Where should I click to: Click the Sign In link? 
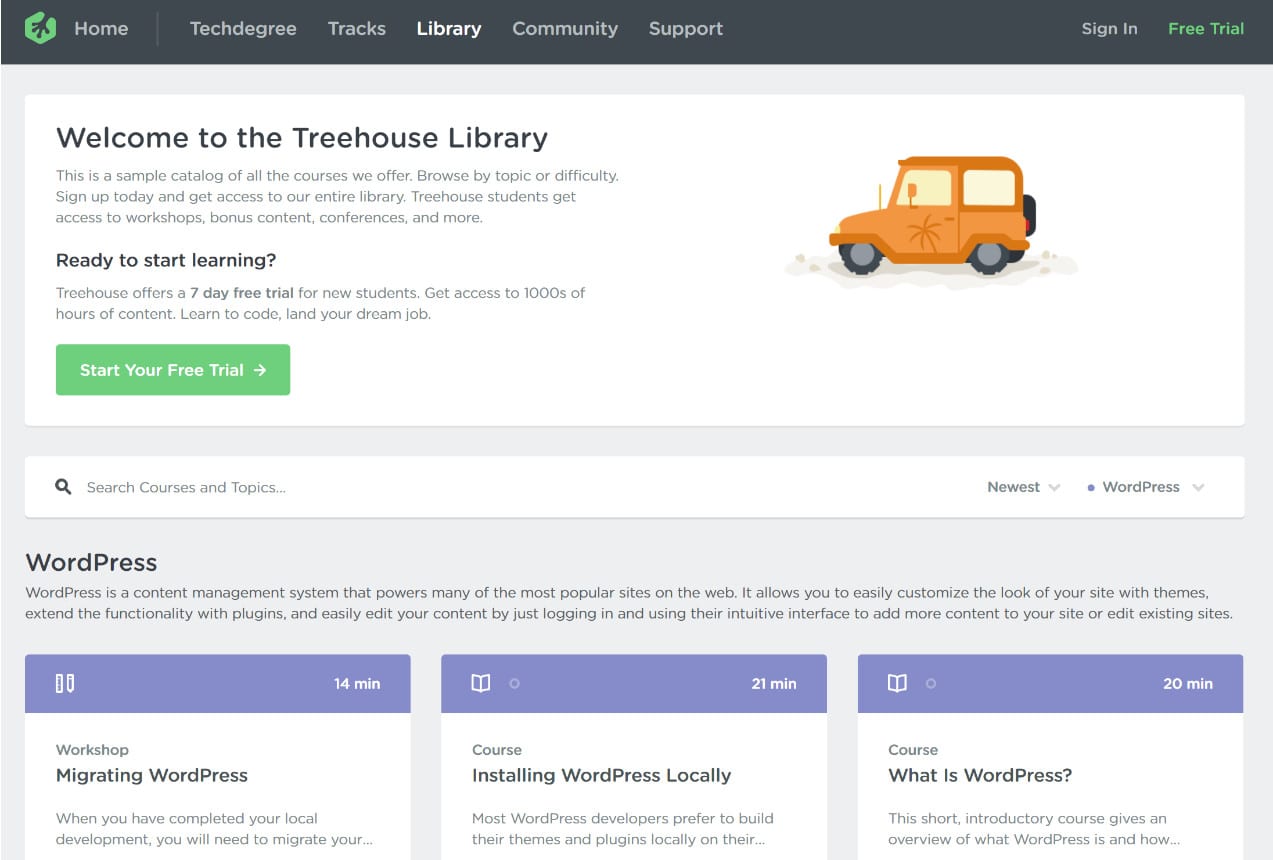point(1108,29)
